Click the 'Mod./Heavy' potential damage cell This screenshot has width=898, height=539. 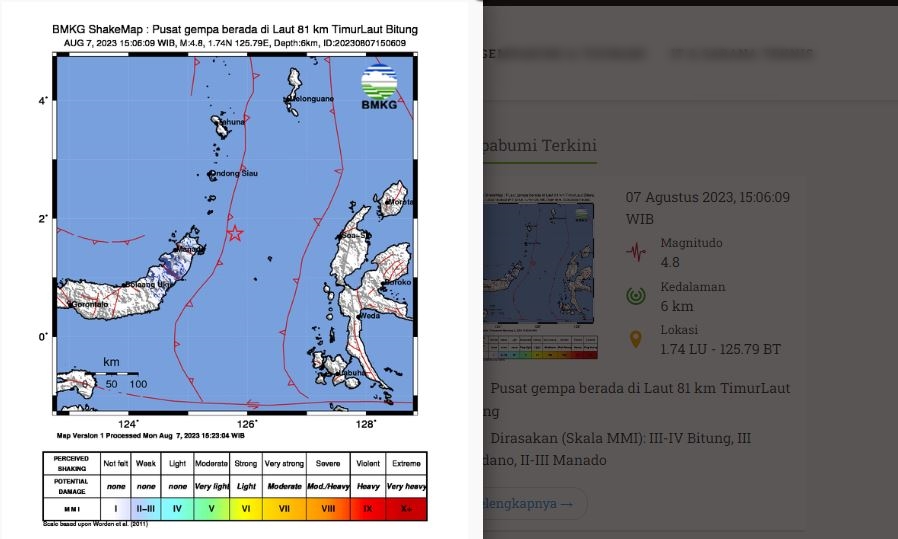coord(328,486)
